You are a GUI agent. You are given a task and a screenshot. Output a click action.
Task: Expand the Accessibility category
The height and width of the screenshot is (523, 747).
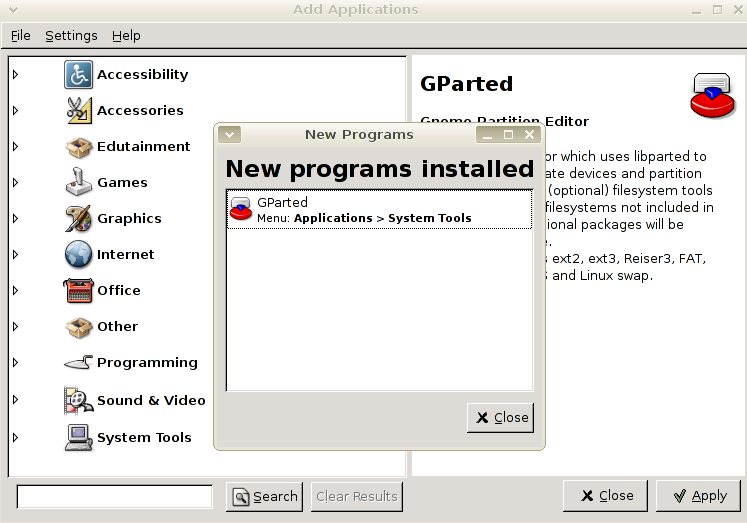tap(15, 74)
